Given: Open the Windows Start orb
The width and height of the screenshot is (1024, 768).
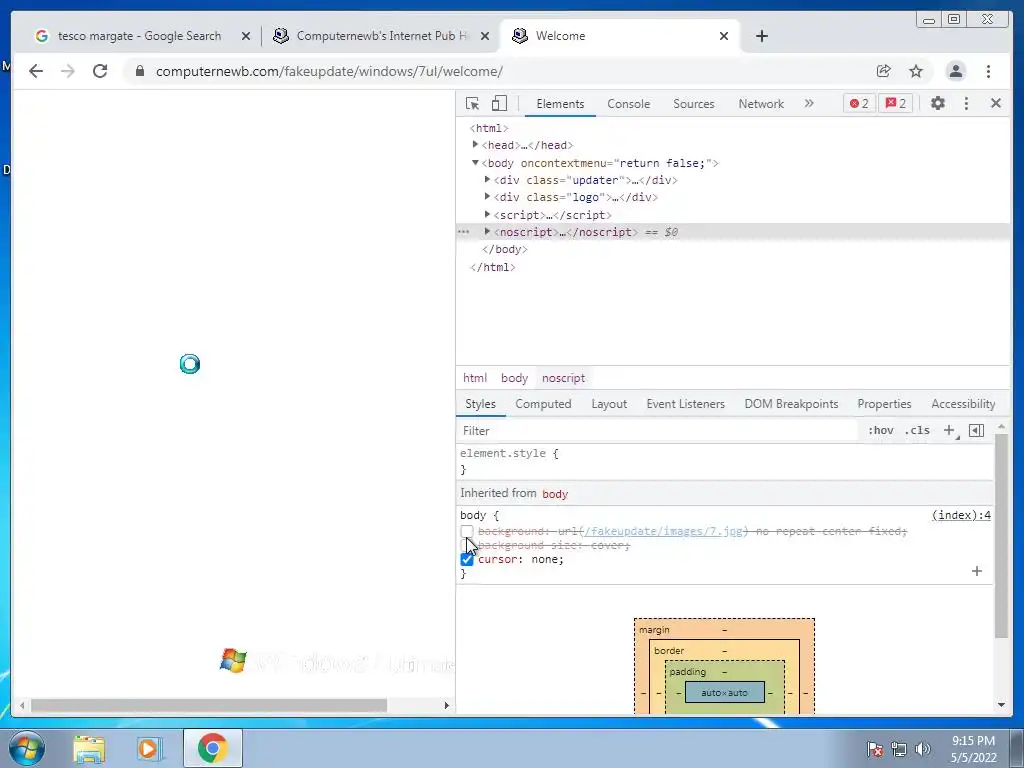Looking at the screenshot, I should click(27, 748).
